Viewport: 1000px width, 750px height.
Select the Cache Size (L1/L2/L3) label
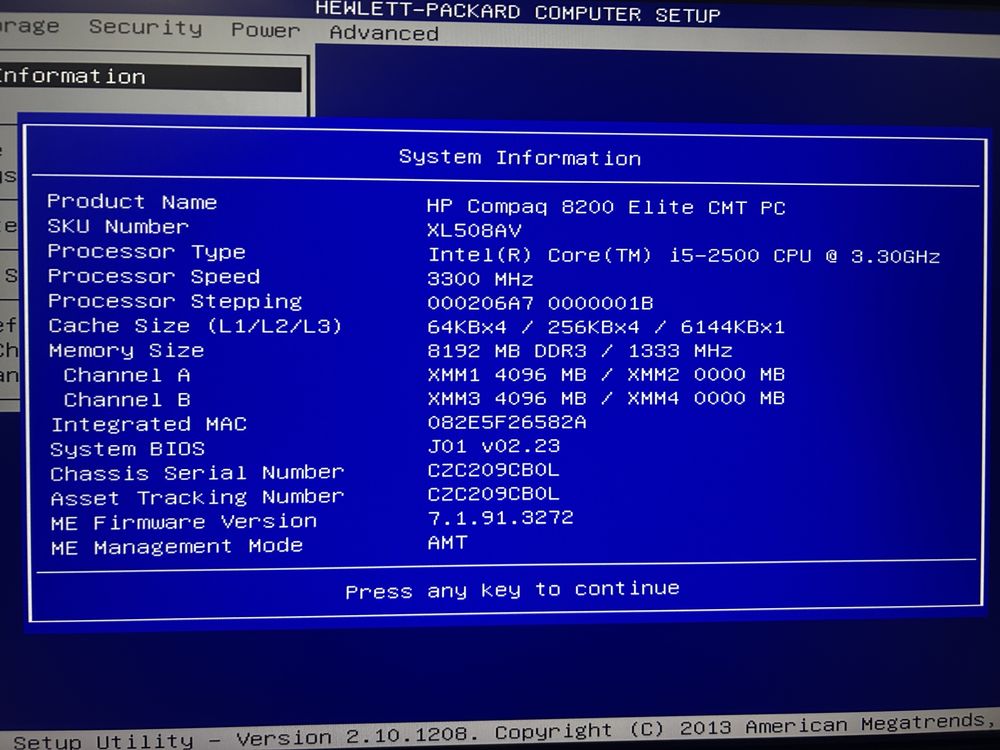point(195,326)
